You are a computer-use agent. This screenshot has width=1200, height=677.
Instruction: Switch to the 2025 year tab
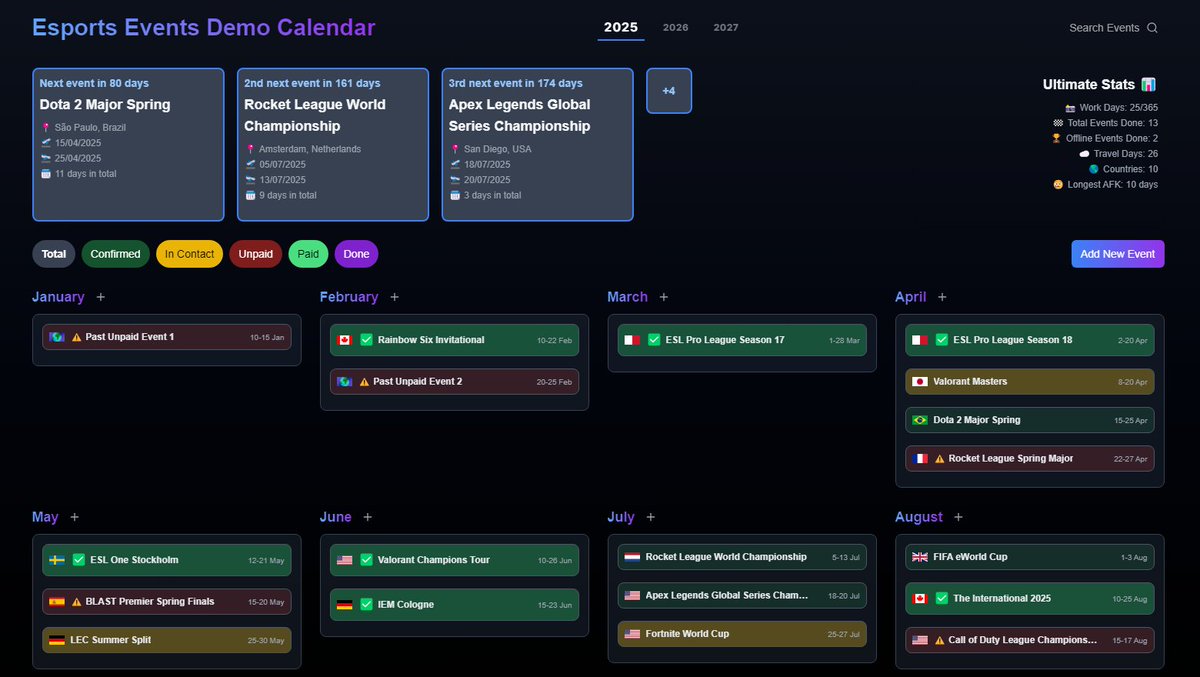[621, 28]
